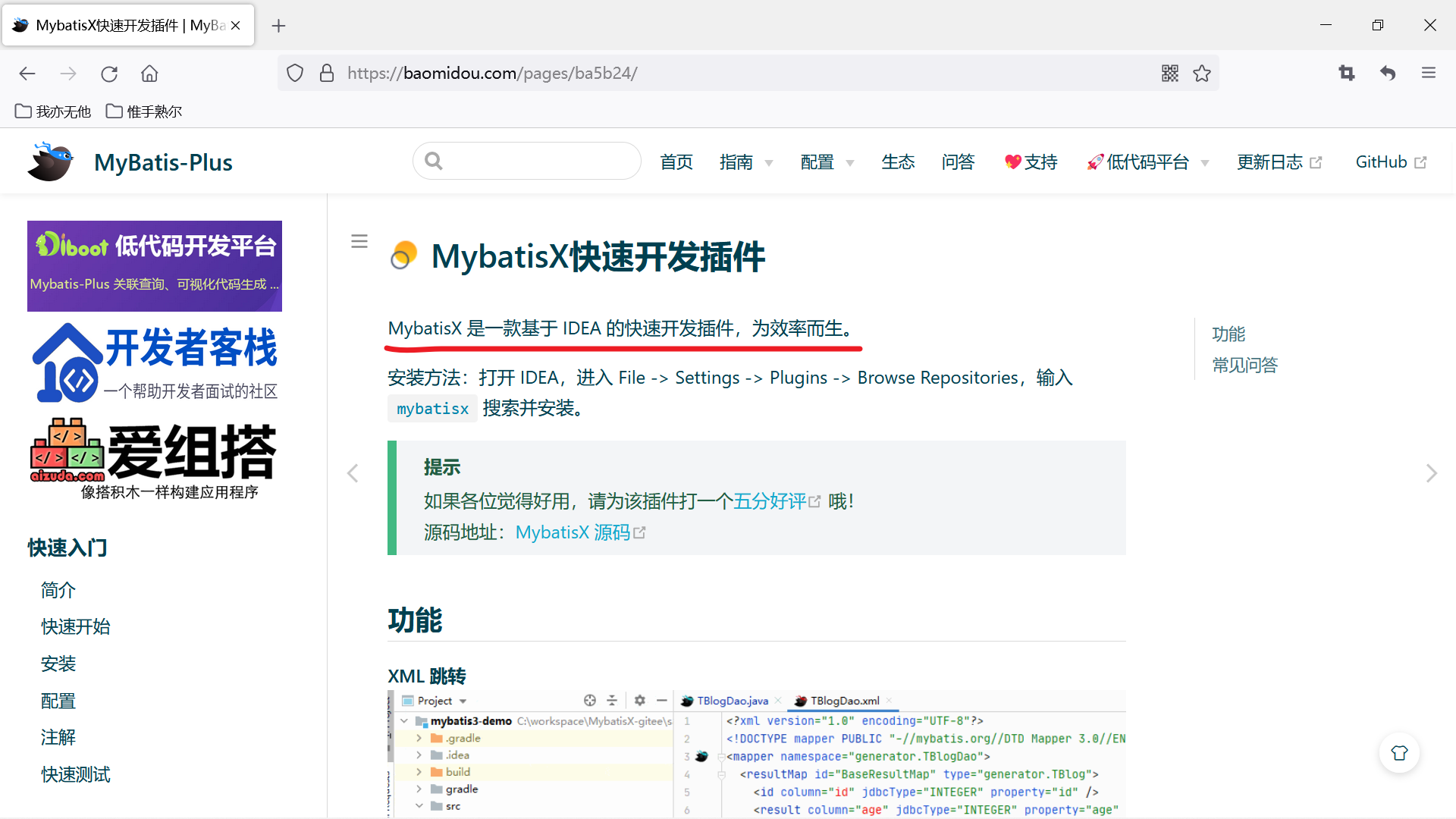Open the 生态 navigation item
This screenshot has height=819, width=1456.
coord(898,162)
